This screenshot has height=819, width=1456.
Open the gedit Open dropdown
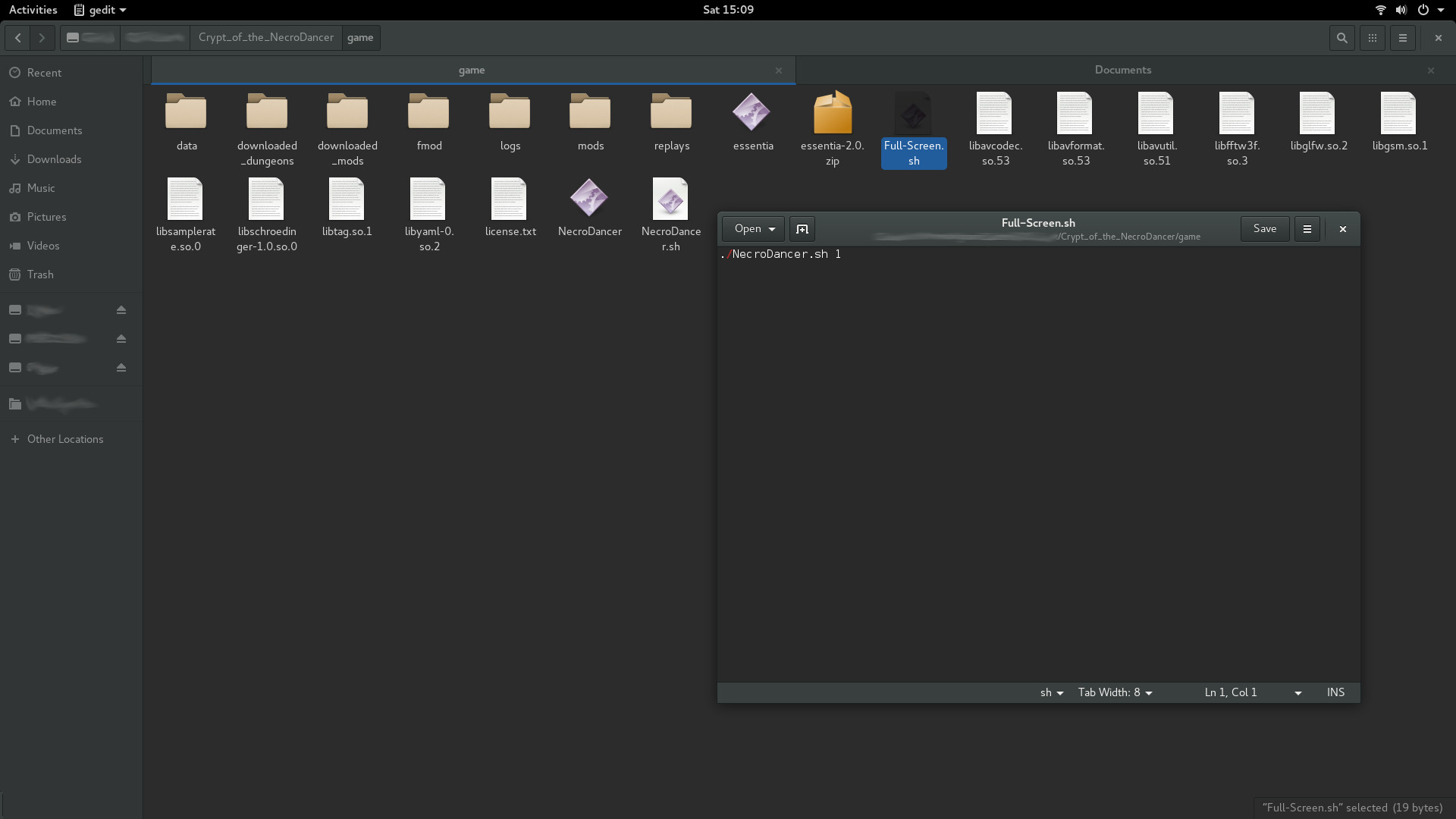pos(754,229)
